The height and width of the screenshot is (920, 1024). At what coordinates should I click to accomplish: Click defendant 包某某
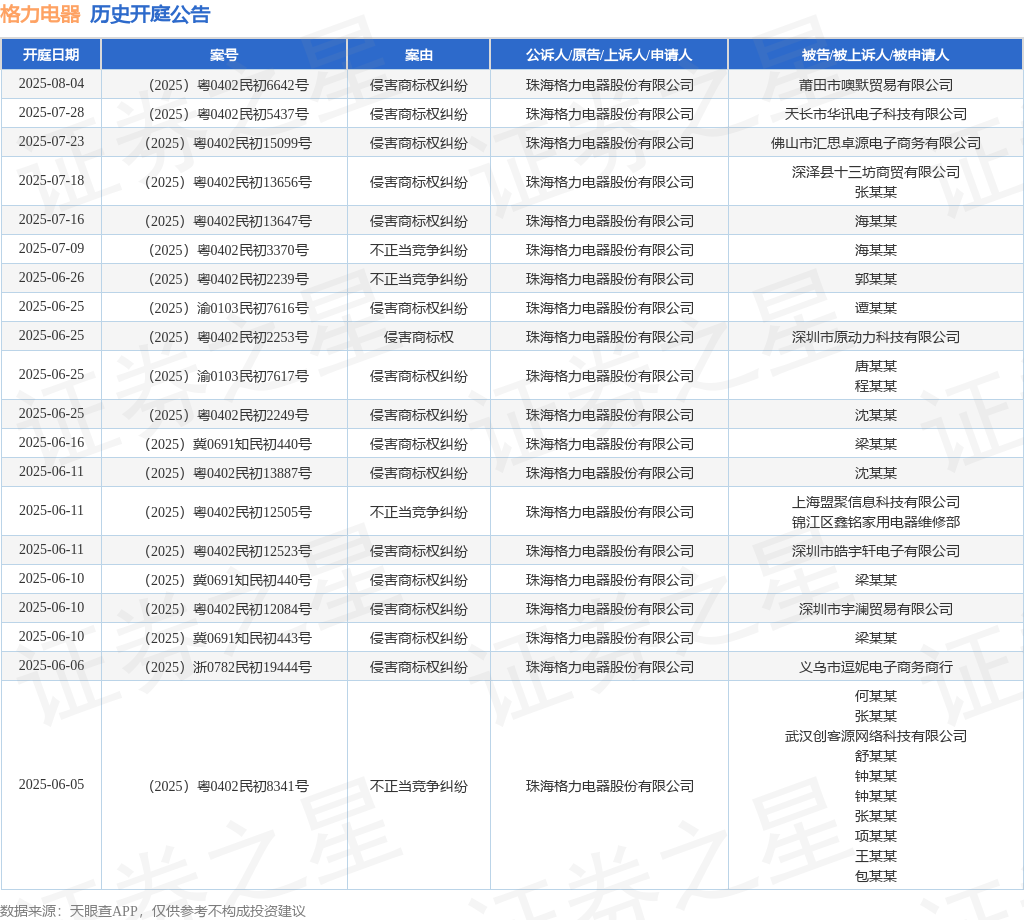(x=875, y=876)
